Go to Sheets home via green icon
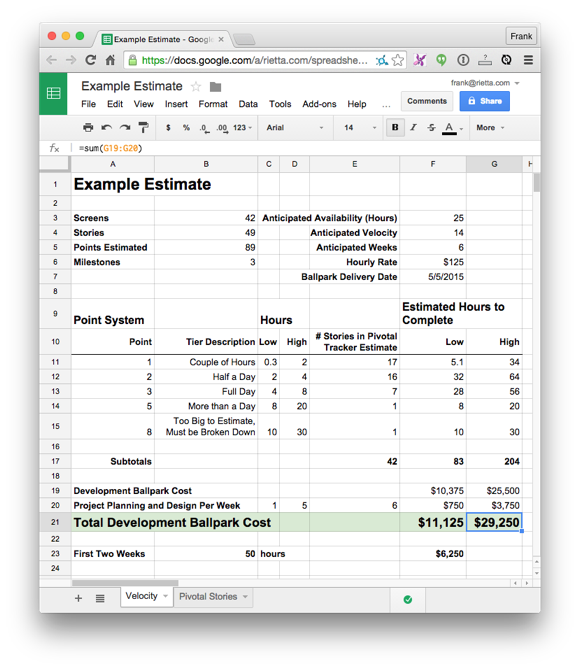 tap(53, 93)
